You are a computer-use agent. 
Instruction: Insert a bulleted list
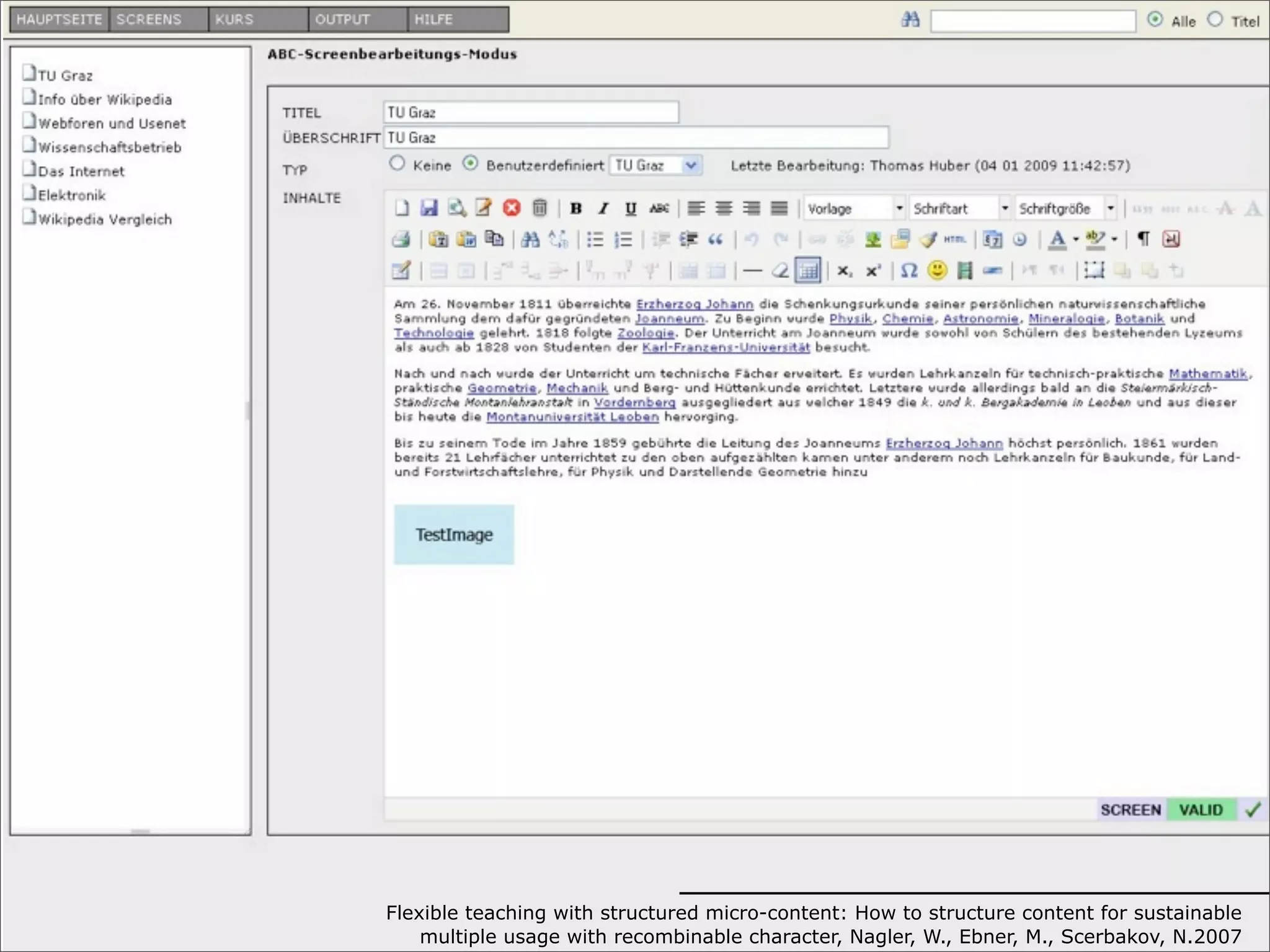(x=595, y=239)
